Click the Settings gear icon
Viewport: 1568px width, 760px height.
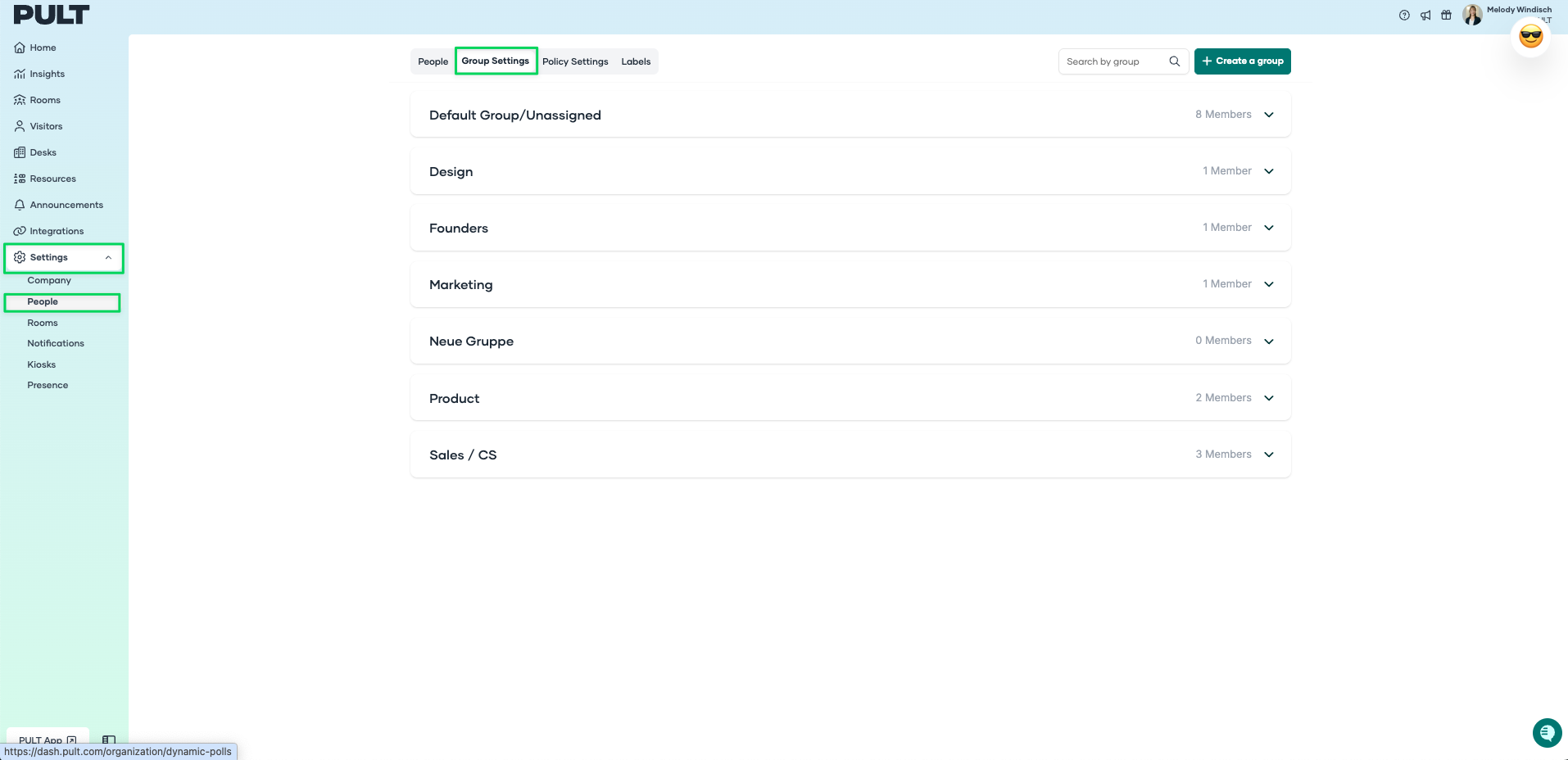(20, 257)
